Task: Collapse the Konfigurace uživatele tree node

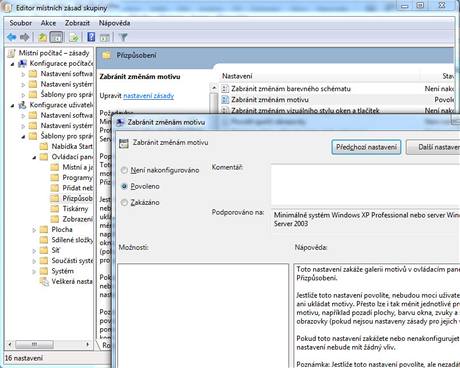Action: [13, 105]
